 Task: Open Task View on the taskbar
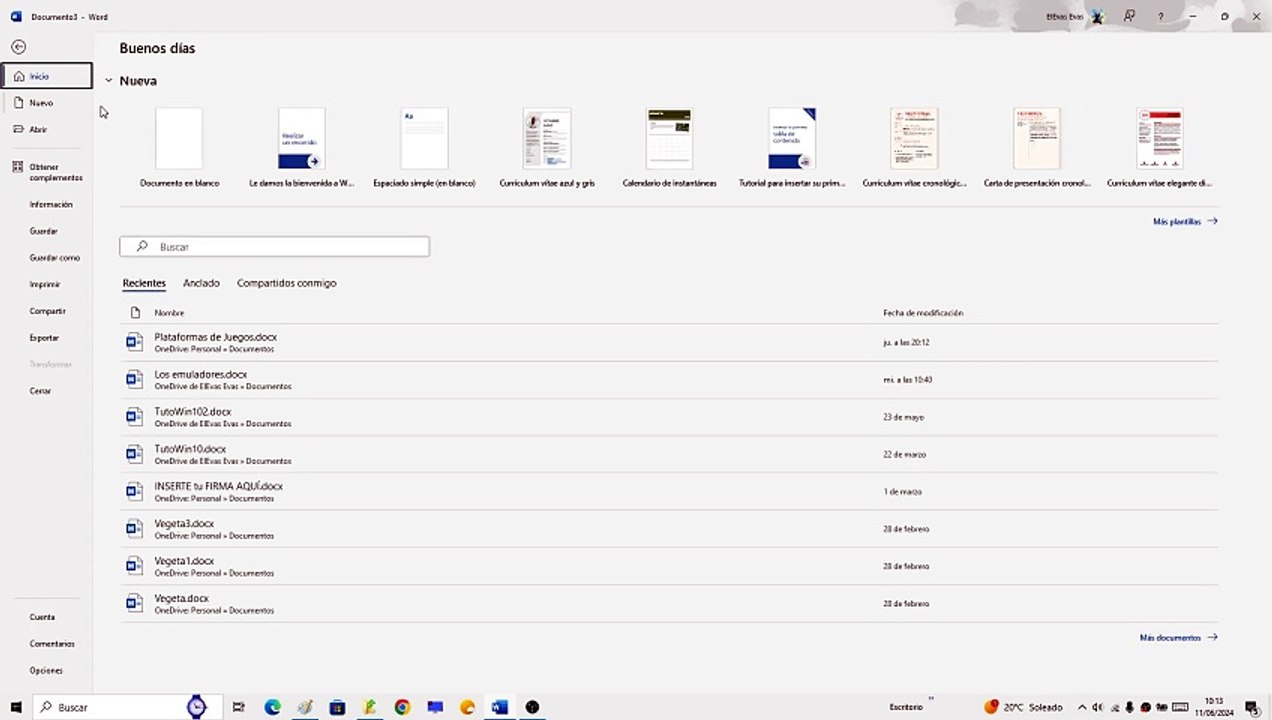[x=238, y=707]
